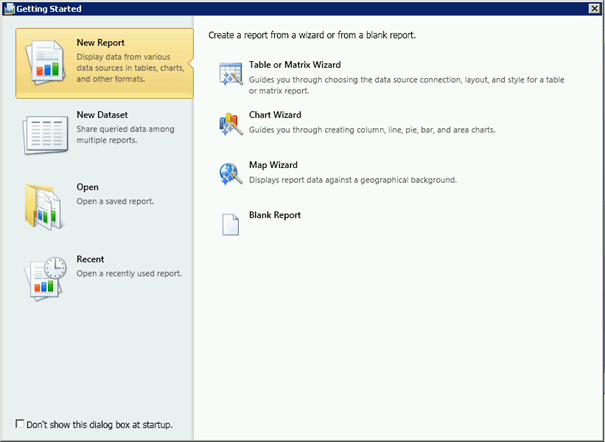Switch to the New Dataset section
The width and height of the screenshot is (605, 442).
pos(101,115)
